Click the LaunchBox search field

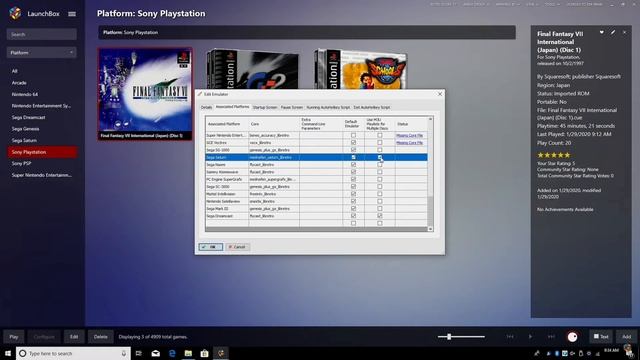(x=42, y=34)
